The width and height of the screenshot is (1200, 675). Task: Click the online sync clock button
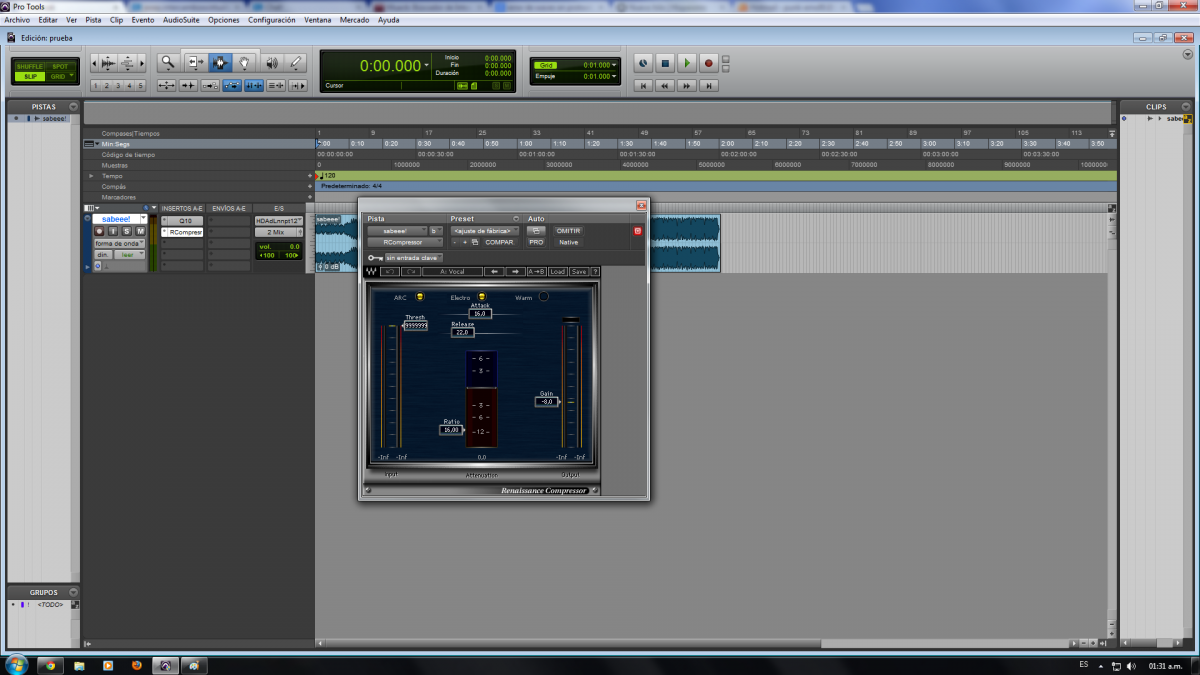pos(643,63)
